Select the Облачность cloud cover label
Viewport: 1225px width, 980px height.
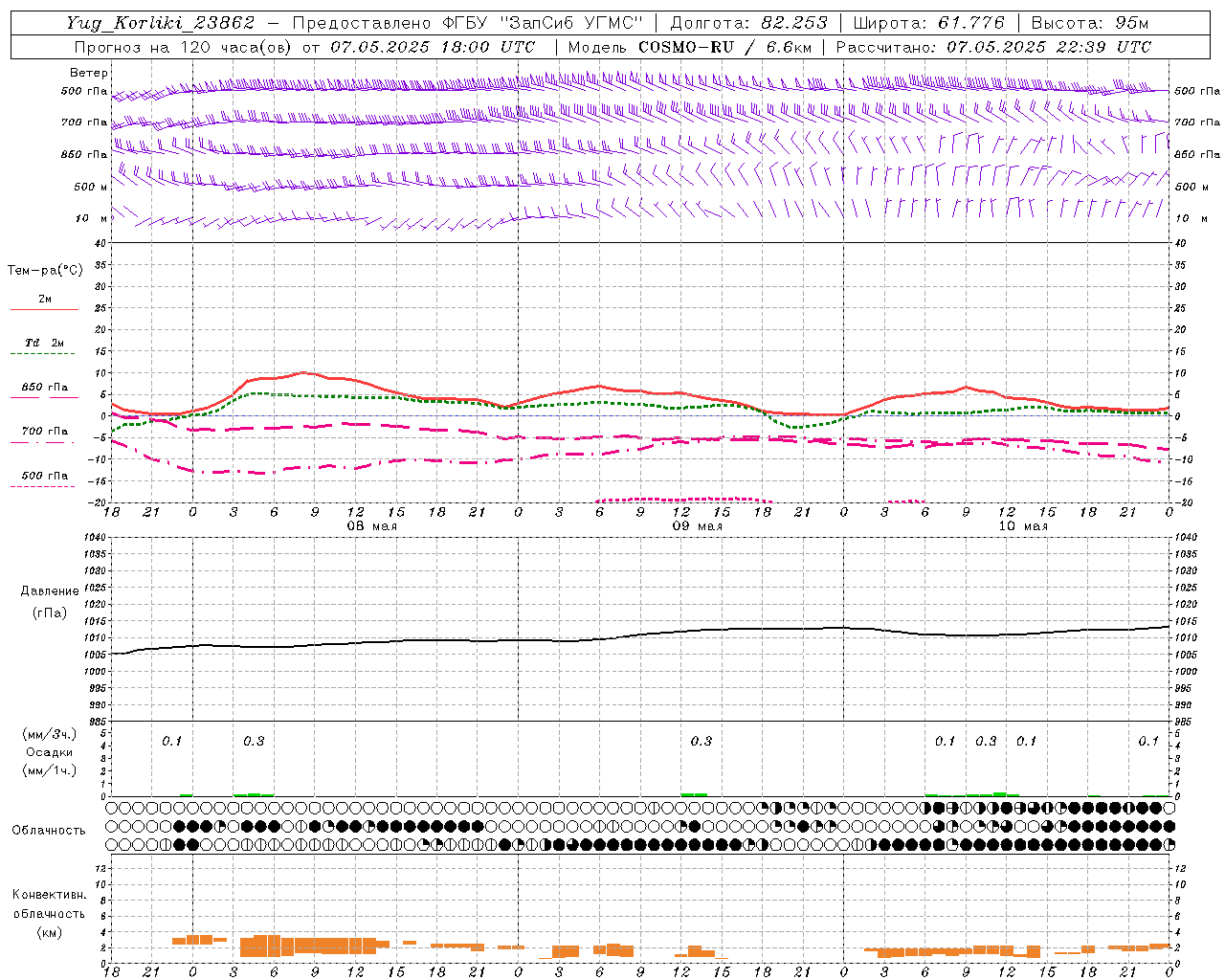pyautogui.click(x=49, y=830)
